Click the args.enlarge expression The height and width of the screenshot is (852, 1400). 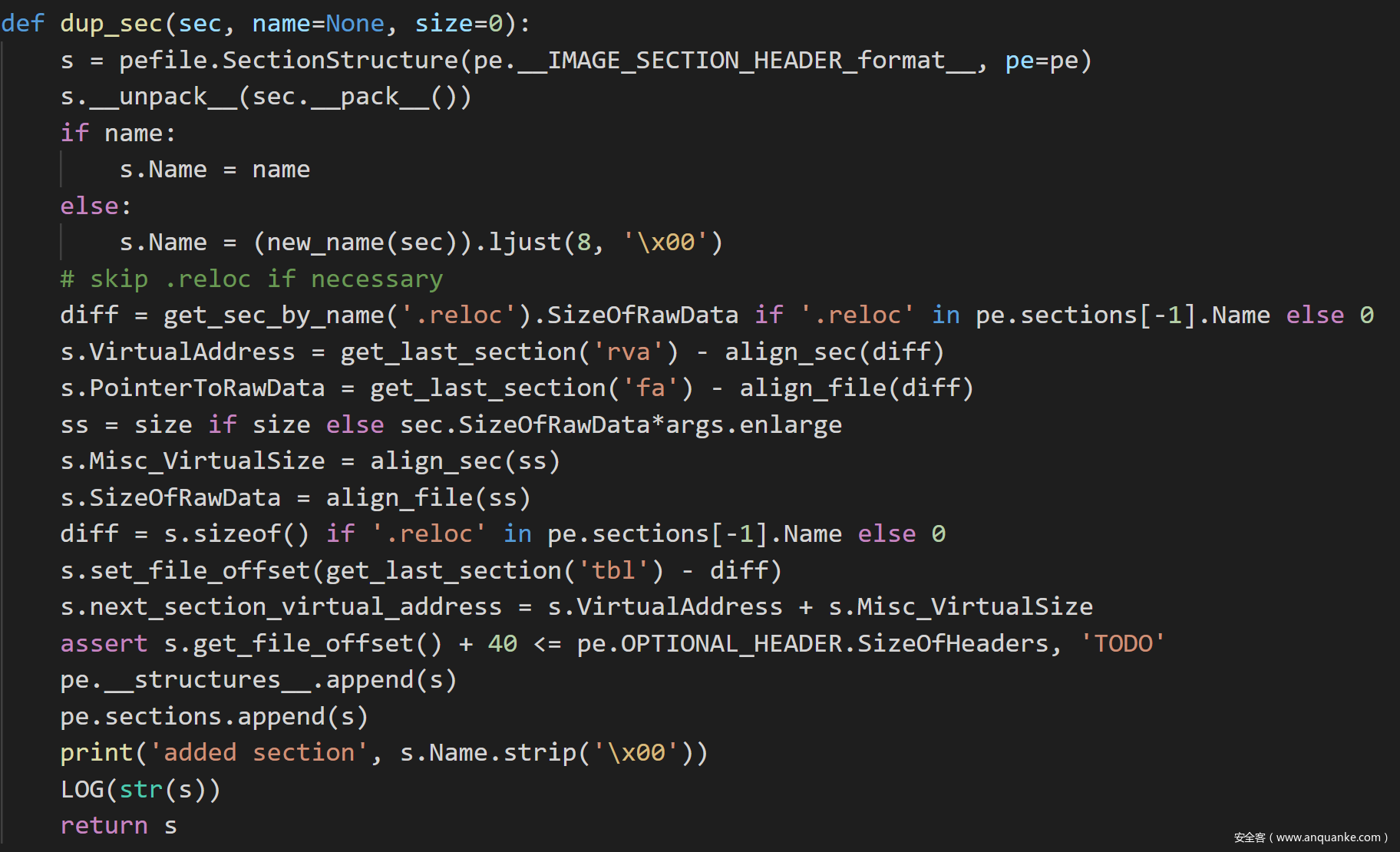pos(753,424)
